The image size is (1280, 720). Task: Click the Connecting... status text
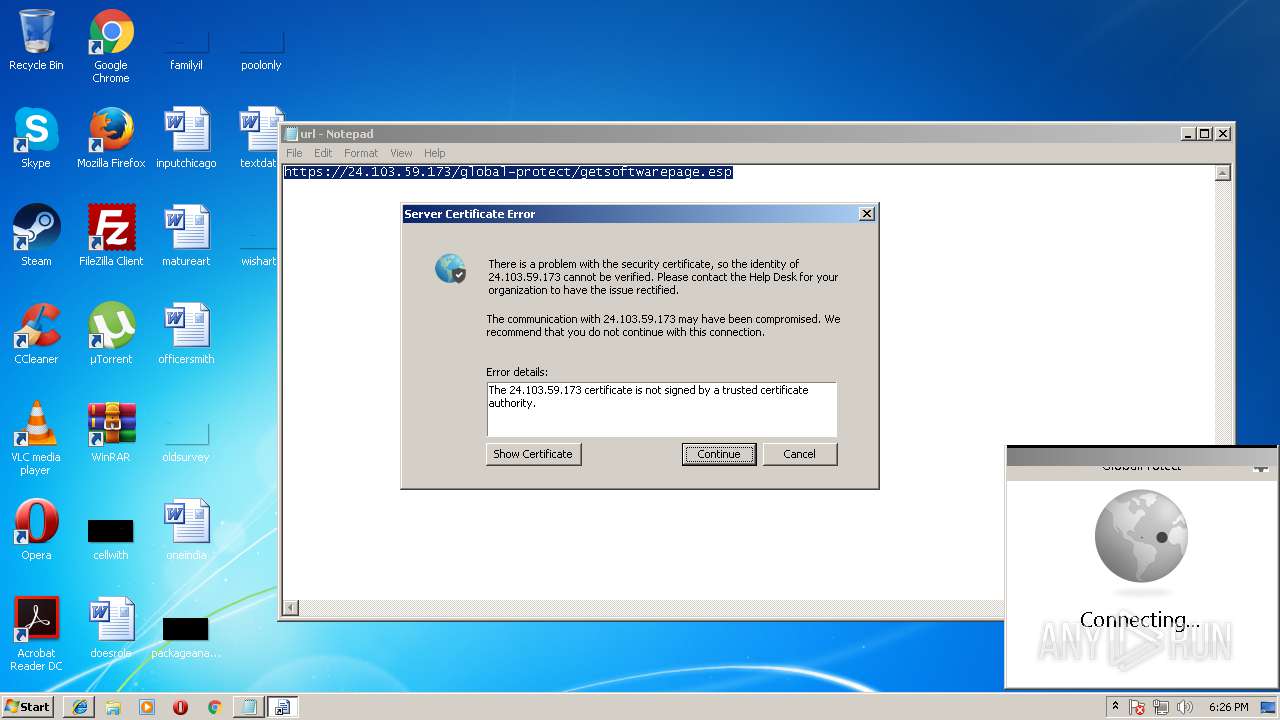pos(1140,620)
